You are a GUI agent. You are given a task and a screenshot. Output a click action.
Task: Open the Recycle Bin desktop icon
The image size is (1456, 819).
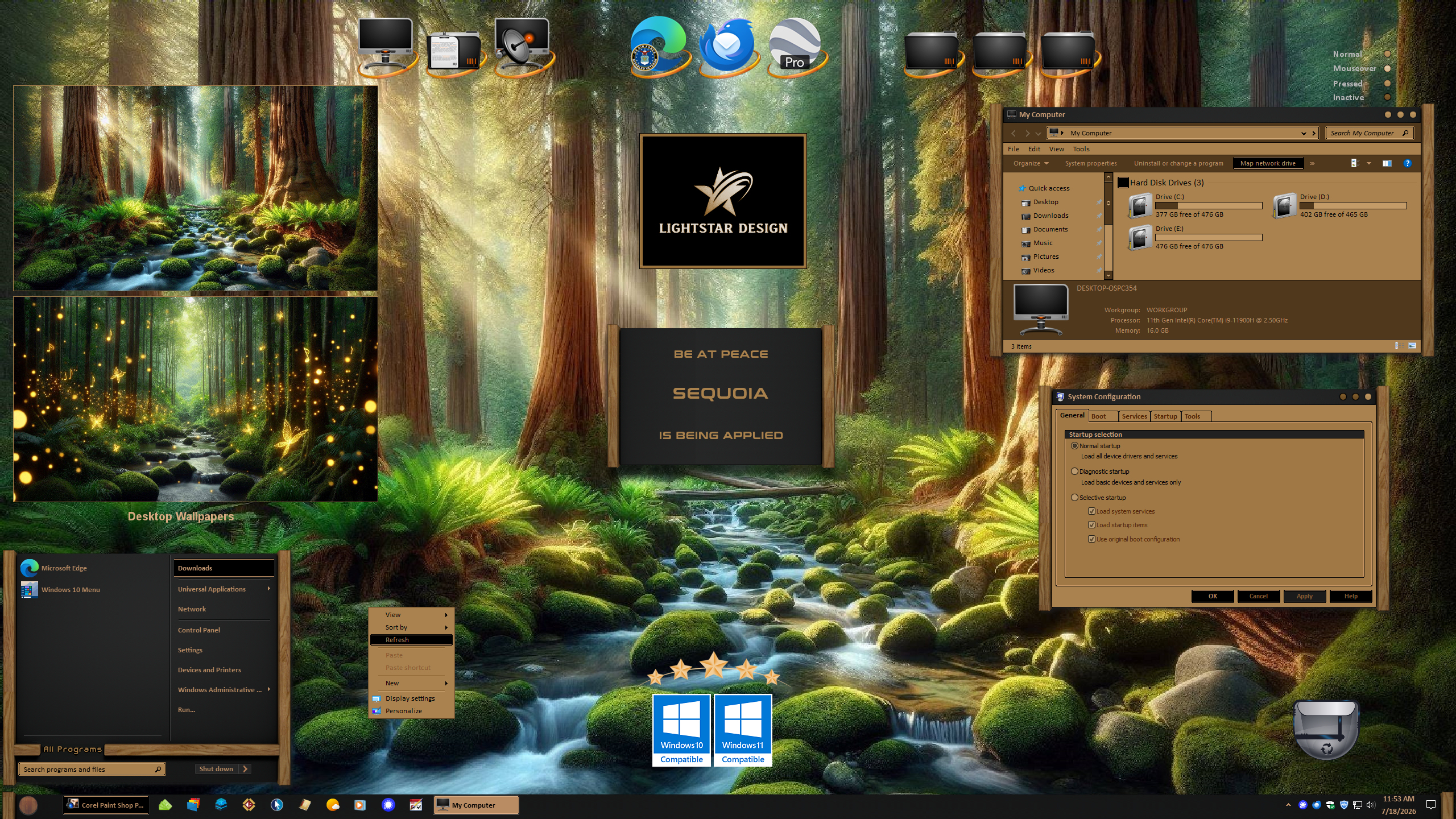pos(1326,730)
